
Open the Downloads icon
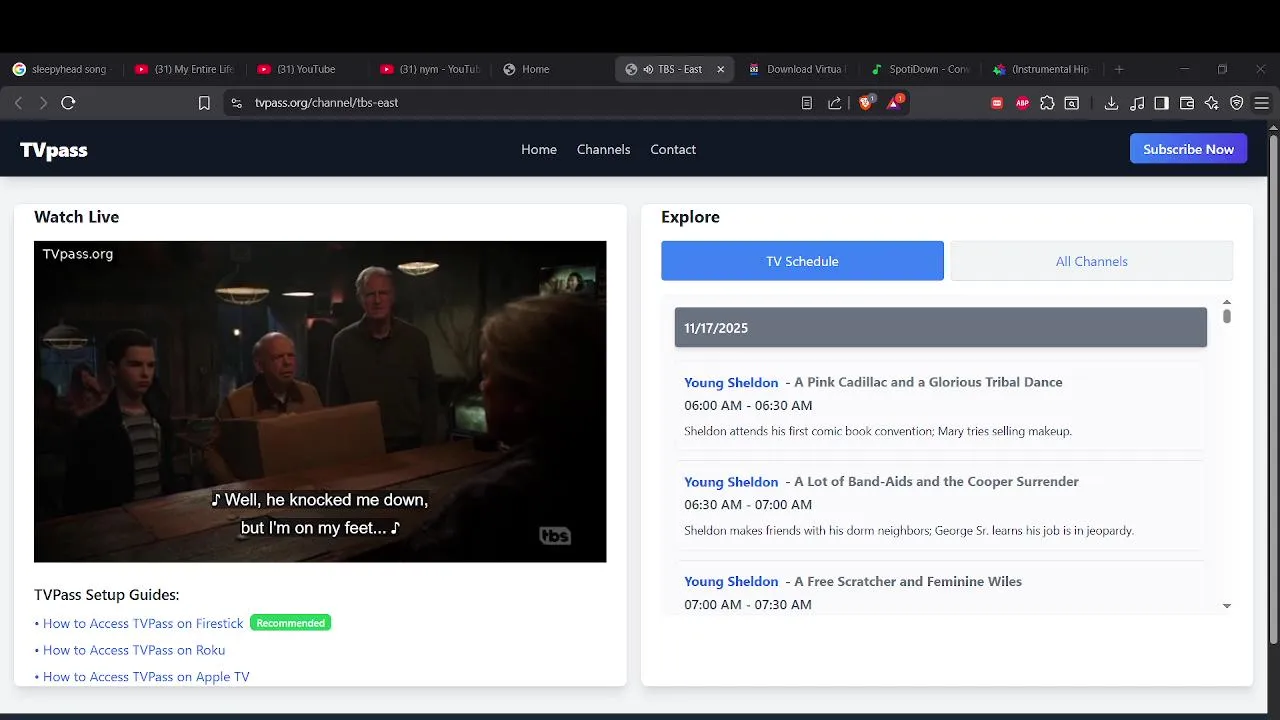[1111, 103]
